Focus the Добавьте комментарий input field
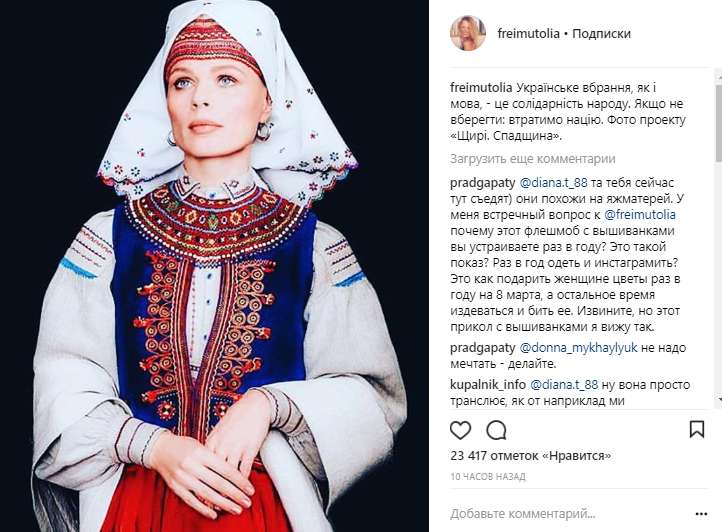722x532 pixels. point(571,513)
